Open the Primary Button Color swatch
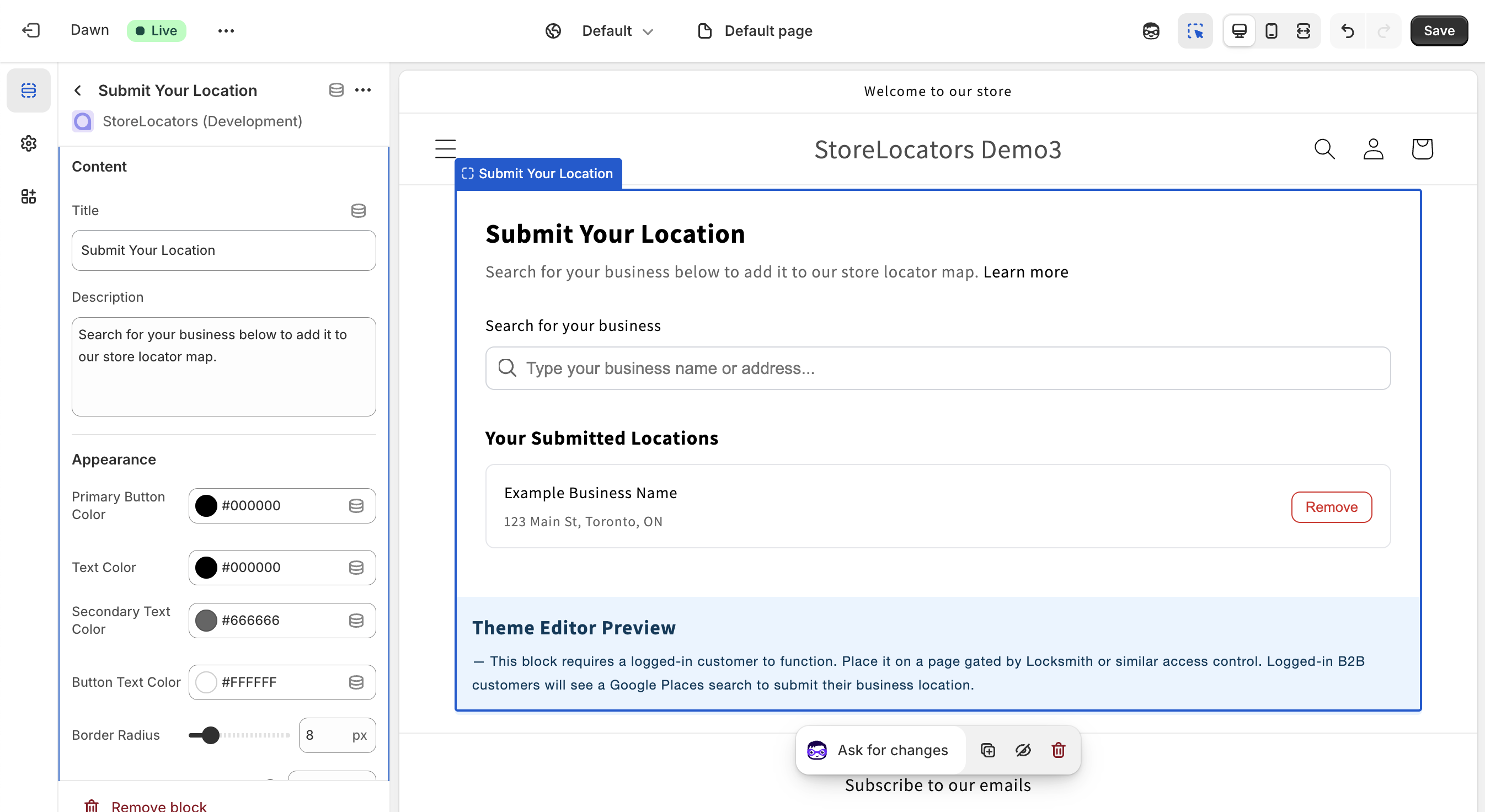 pyautogui.click(x=205, y=505)
